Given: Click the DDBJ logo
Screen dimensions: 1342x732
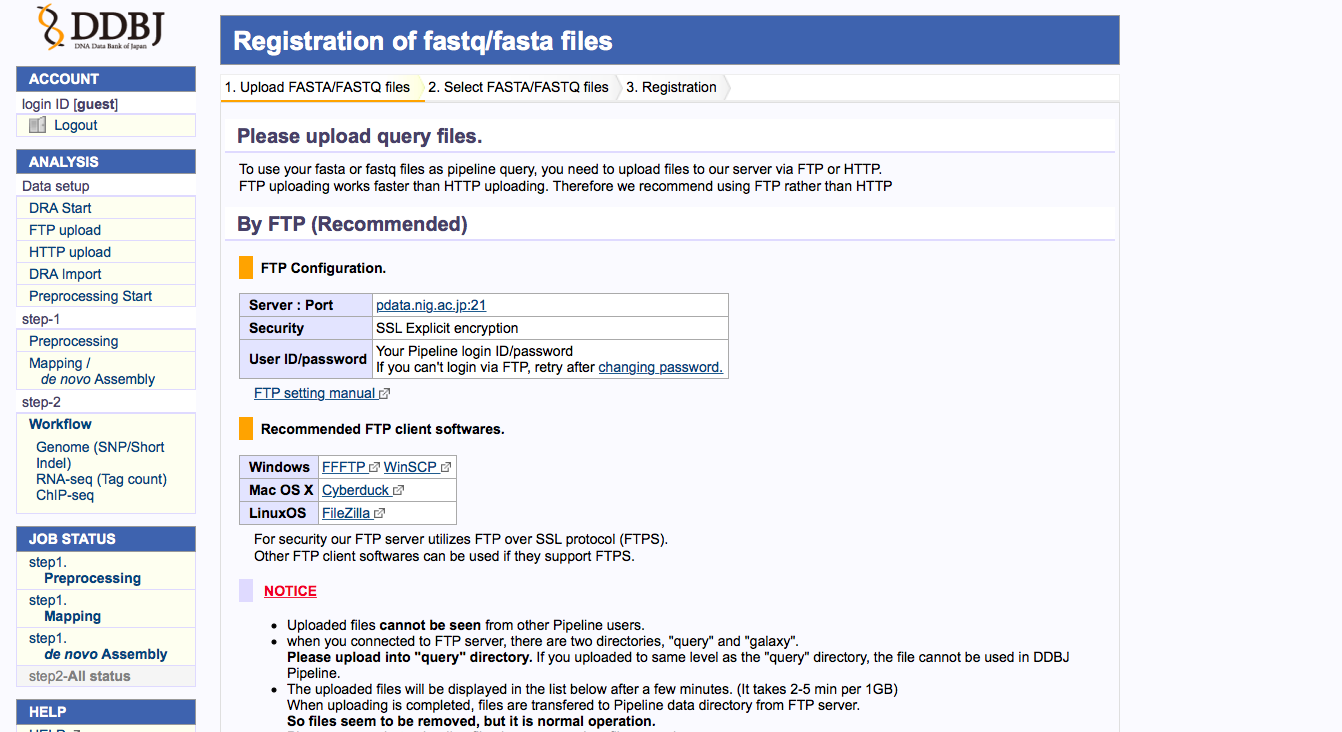Looking at the screenshot, I should (x=100, y=29).
